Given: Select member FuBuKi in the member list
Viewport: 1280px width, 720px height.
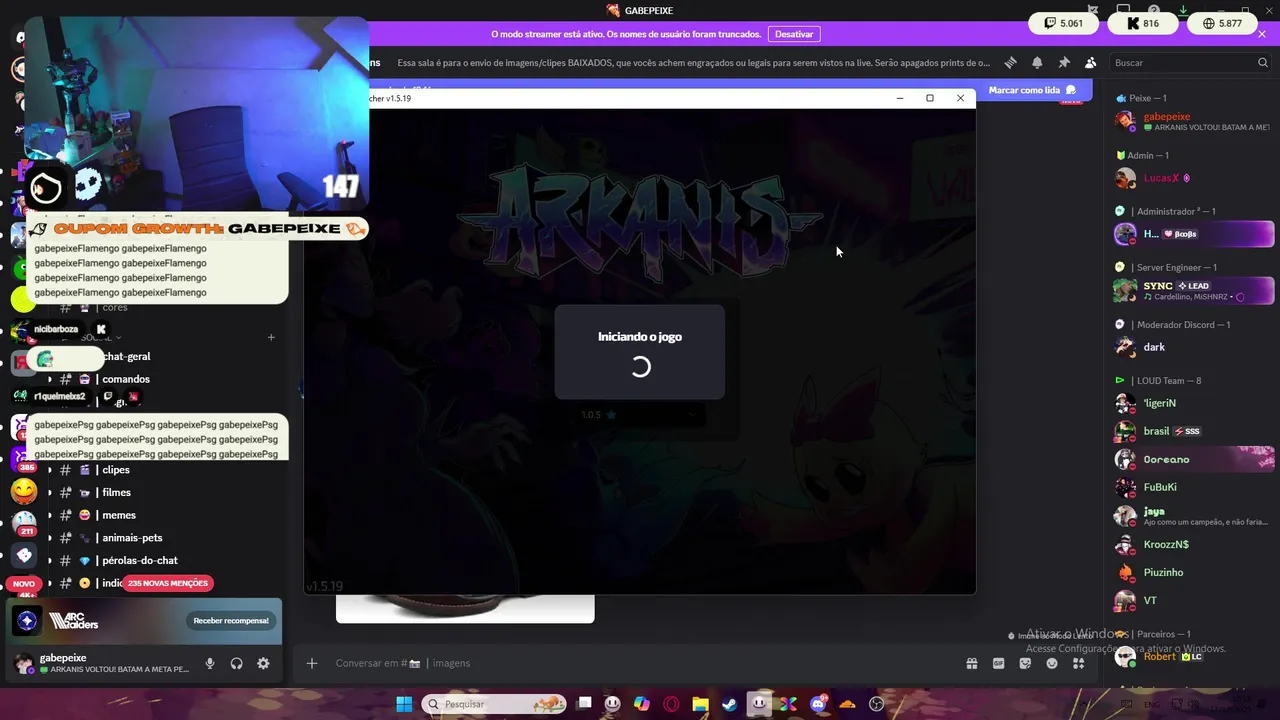Looking at the screenshot, I should coord(1193,487).
